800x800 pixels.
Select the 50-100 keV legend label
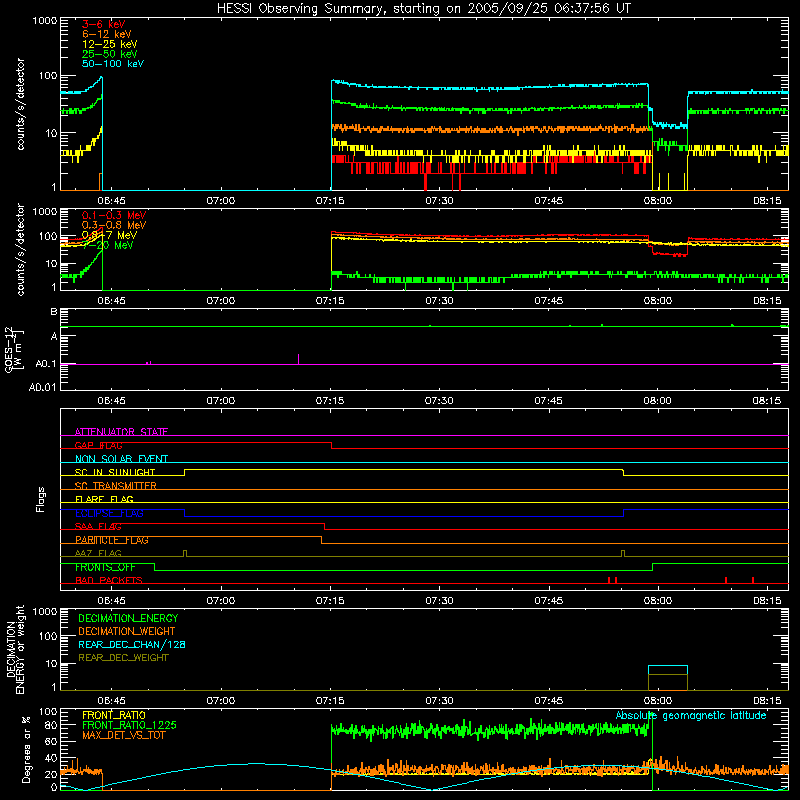pyautogui.click(x=113, y=64)
